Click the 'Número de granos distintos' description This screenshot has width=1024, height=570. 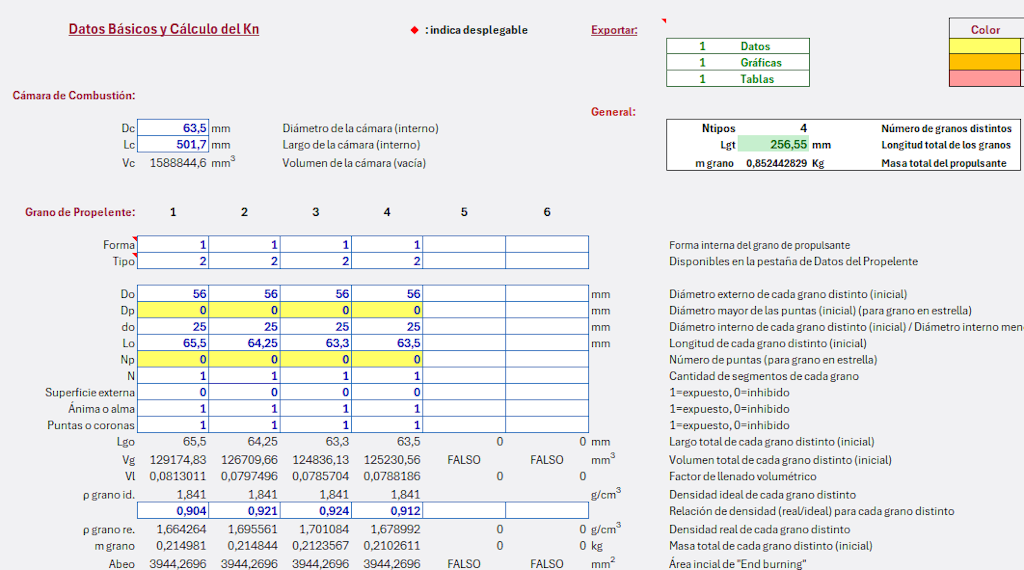(x=946, y=129)
